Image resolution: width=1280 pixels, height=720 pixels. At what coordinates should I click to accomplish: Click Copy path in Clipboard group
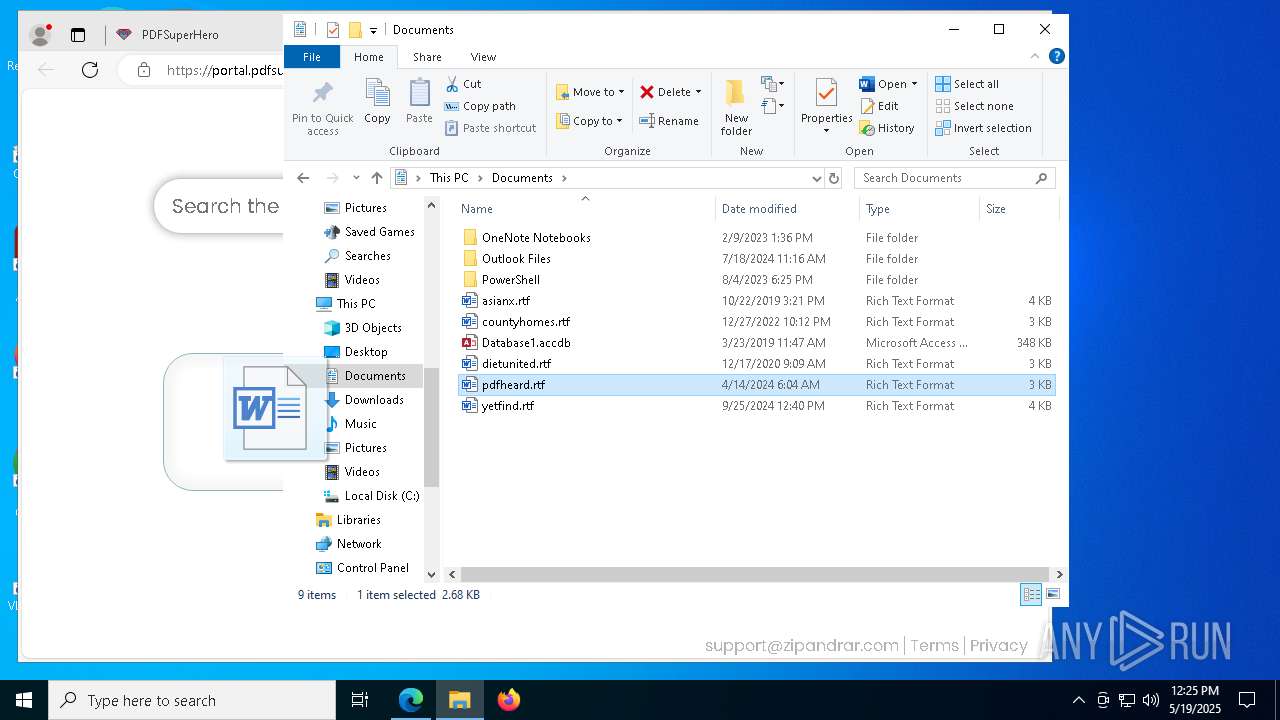tap(480, 106)
